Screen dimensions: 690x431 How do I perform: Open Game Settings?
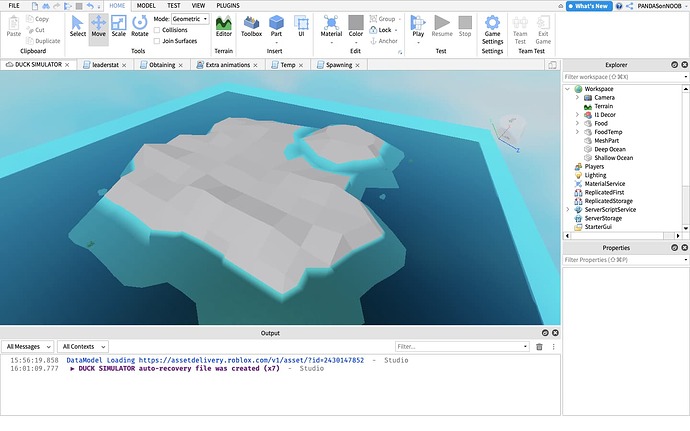pyautogui.click(x=492, y=30)
